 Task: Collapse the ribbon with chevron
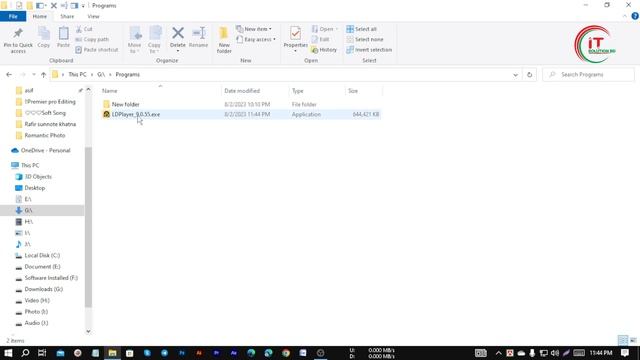625,16
